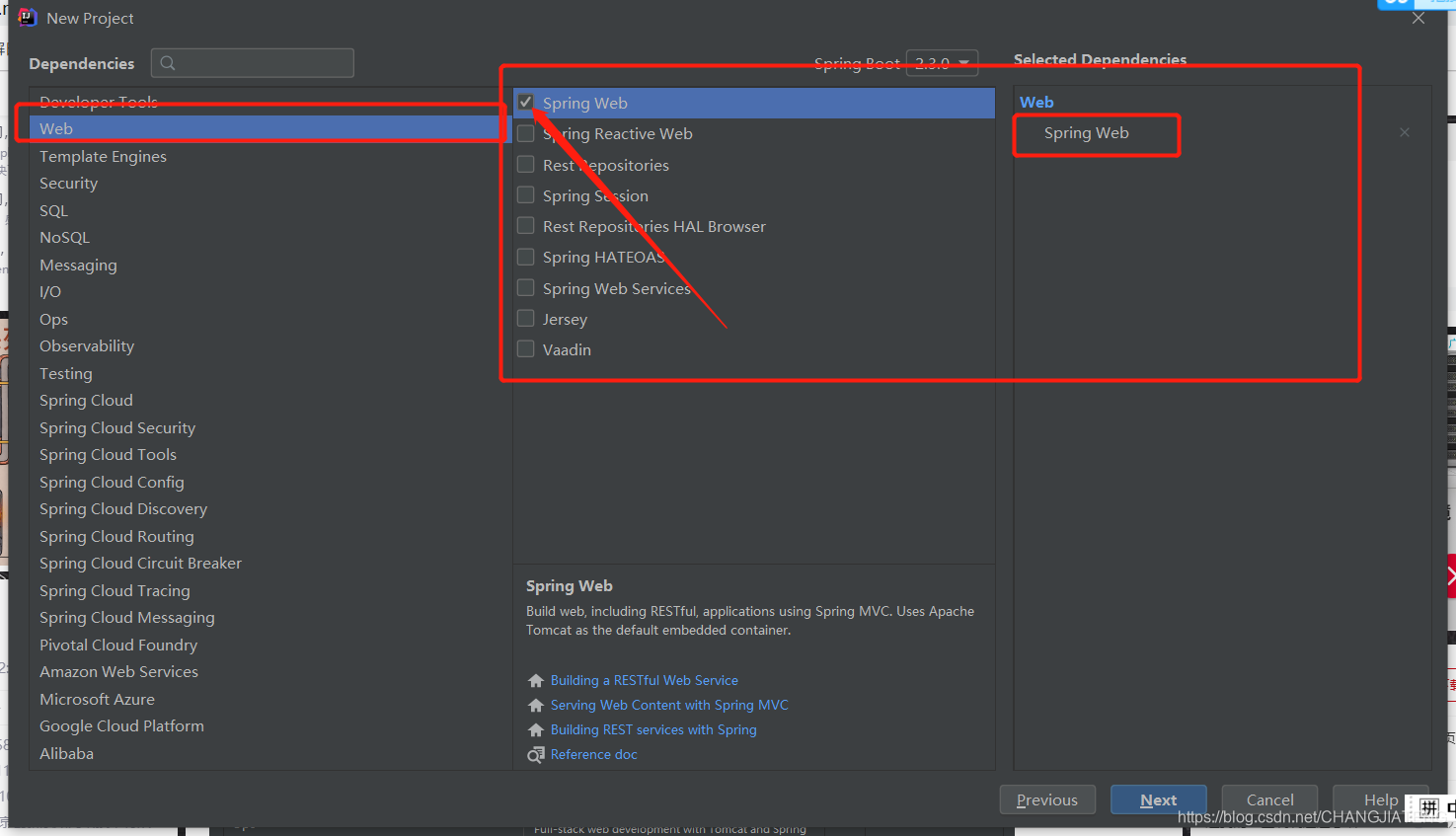
Task: Open the Reference doc link
Action: [594, 755]
